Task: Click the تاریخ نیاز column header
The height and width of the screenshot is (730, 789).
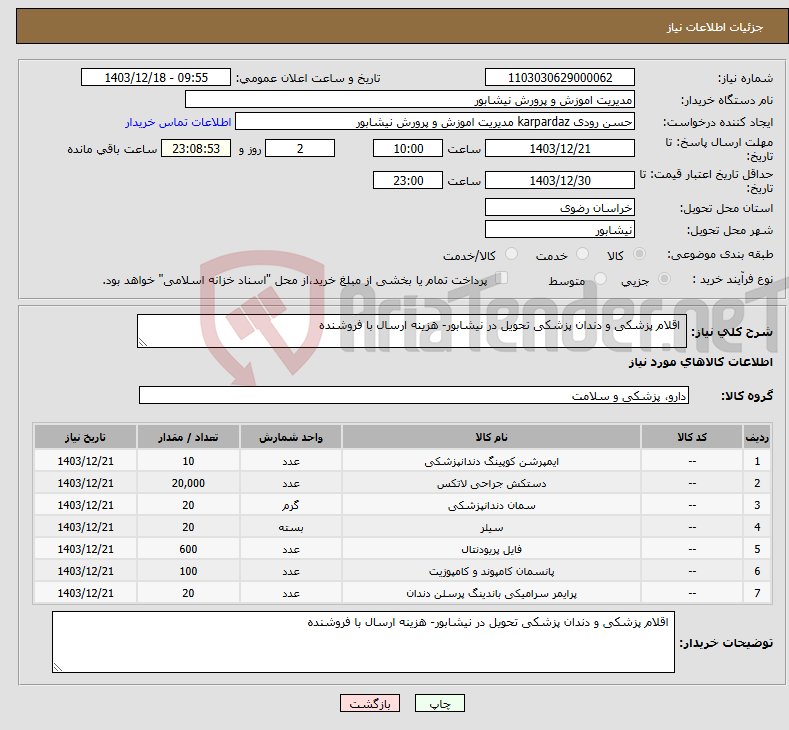Action: [x=86, y=437]
